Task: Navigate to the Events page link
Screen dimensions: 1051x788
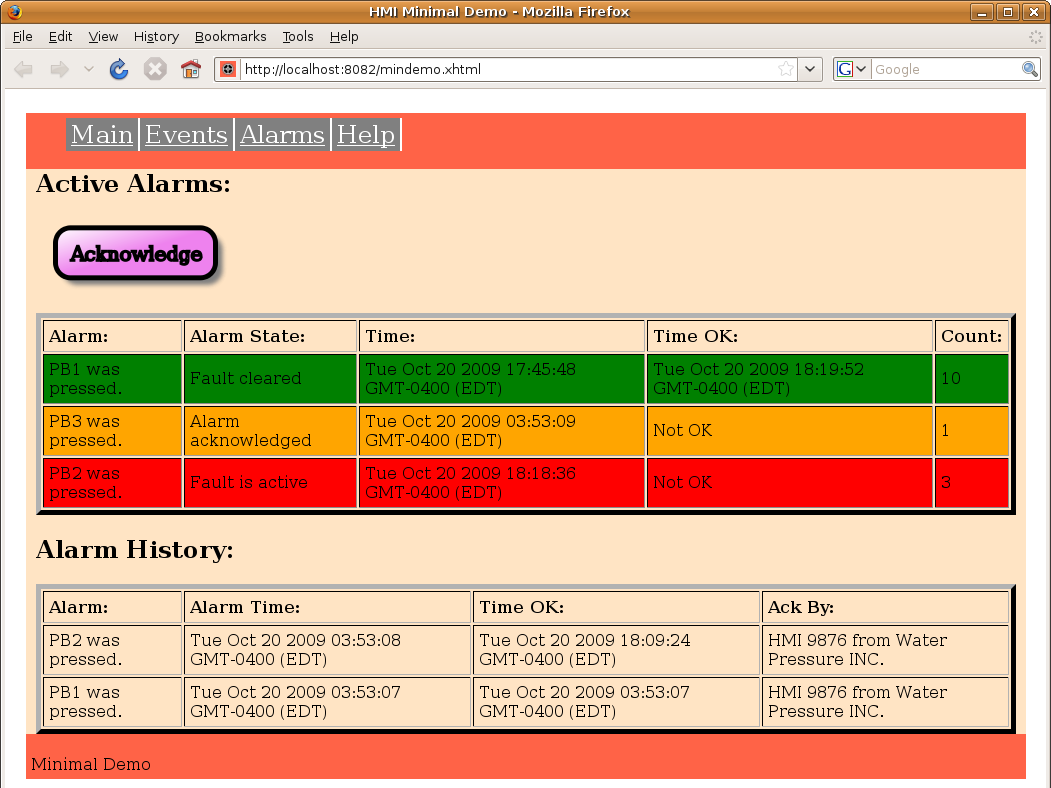Action: (186, 135)
